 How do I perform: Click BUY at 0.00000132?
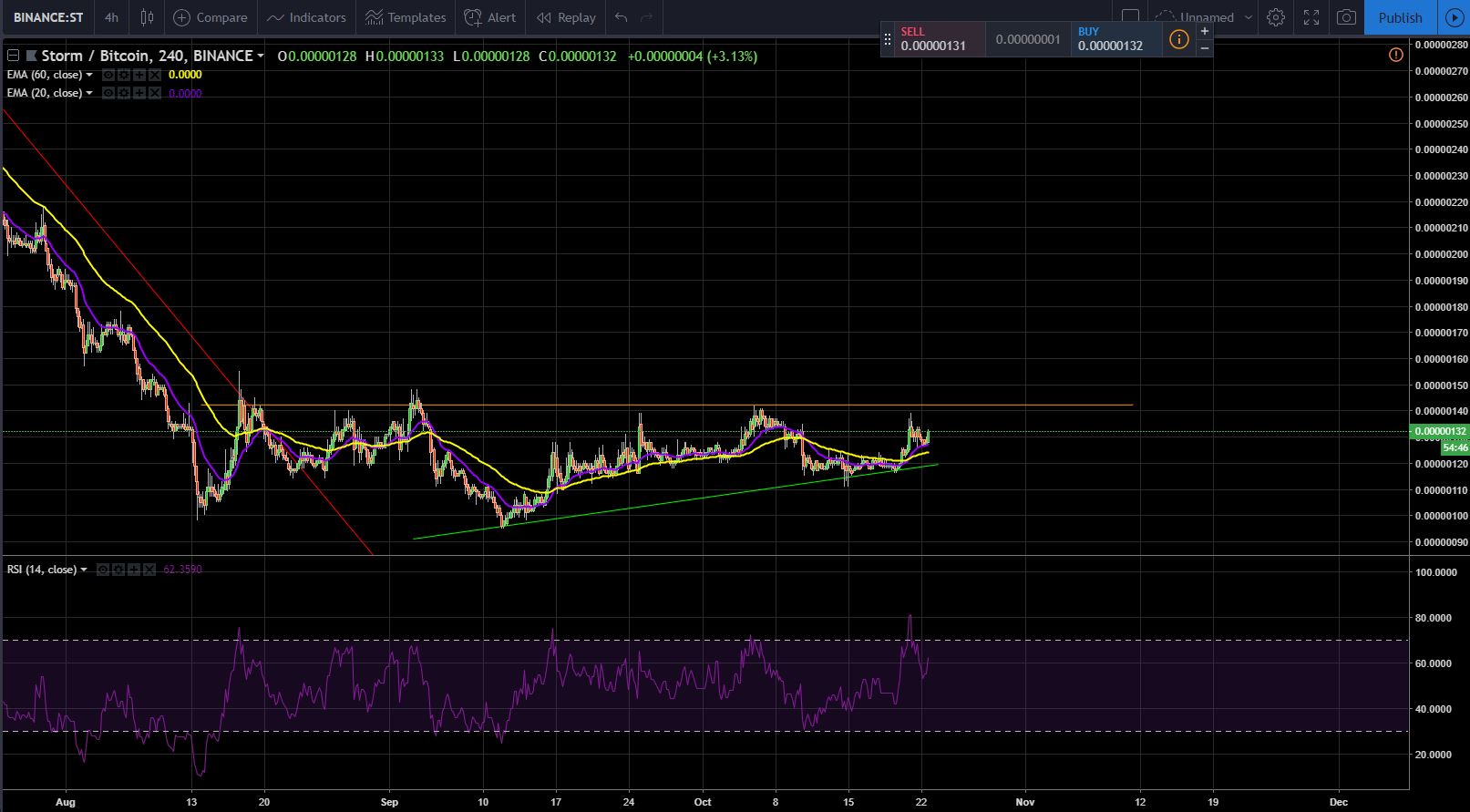pyautogui.click(x=1116, y=38)
